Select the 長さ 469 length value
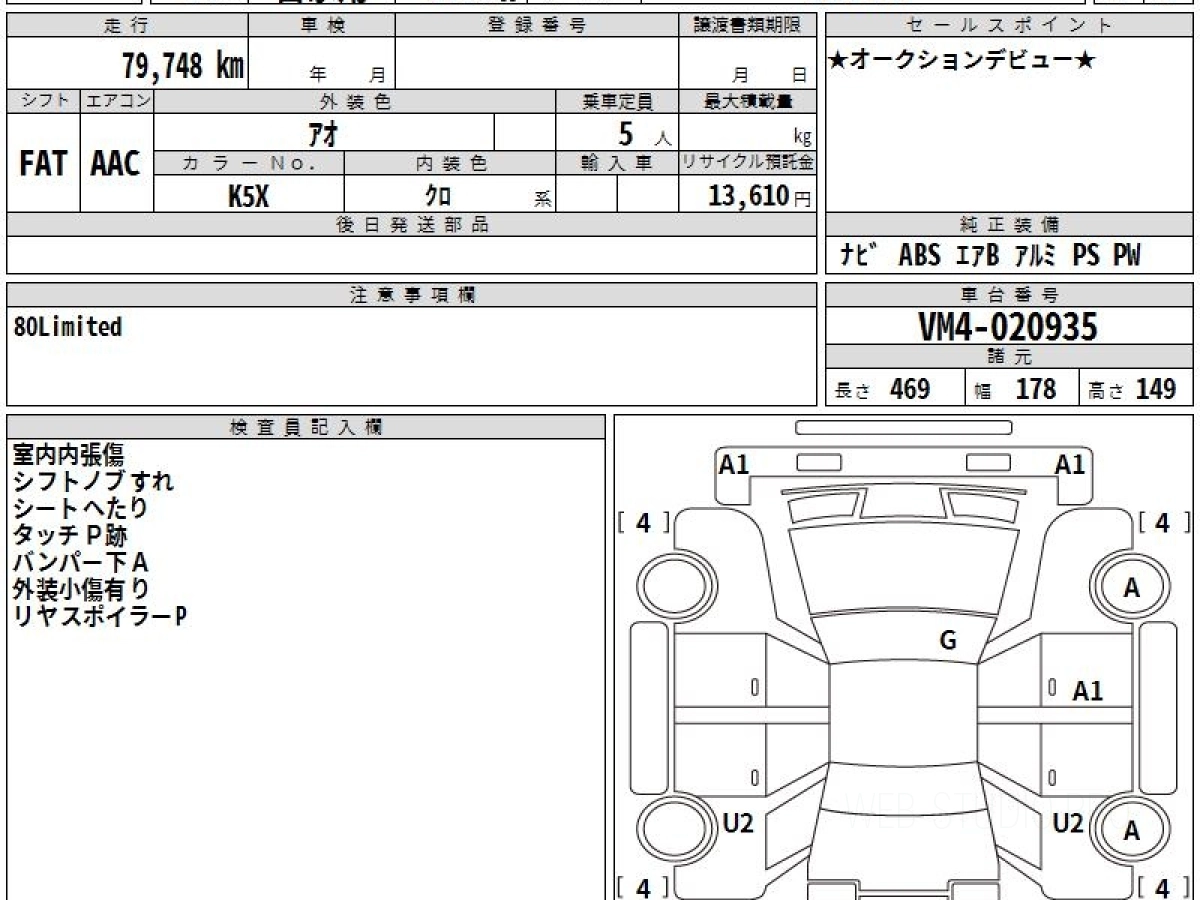The width and height of the screenshot is (1200, 900). coord(883,389)
